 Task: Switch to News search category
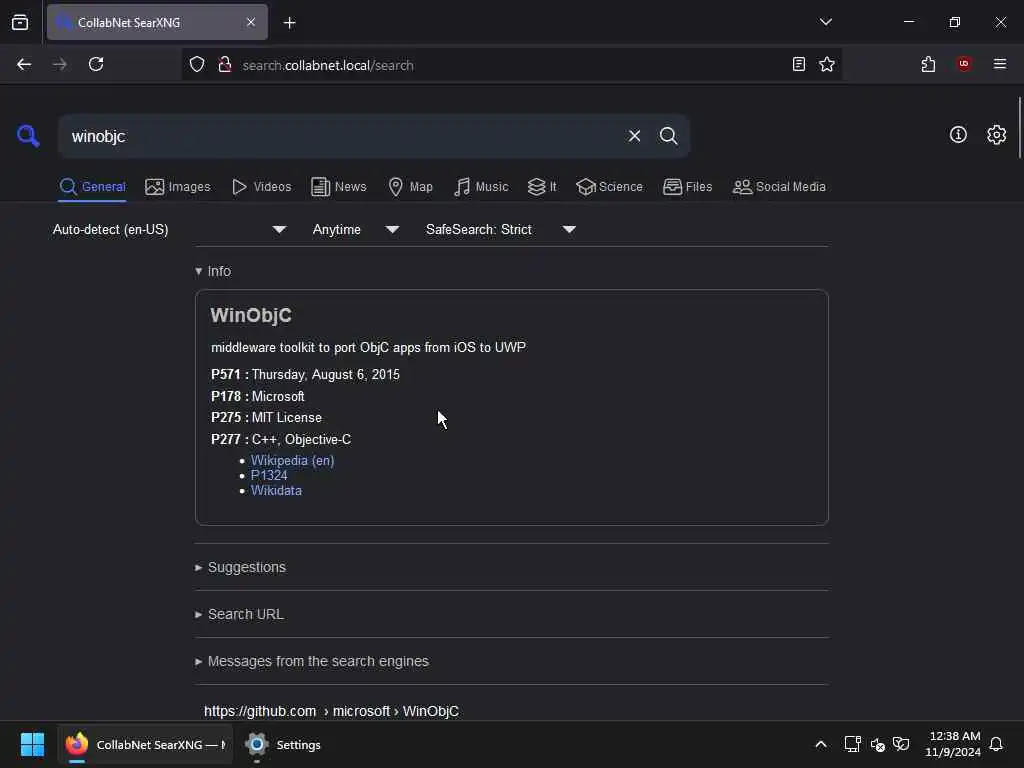338,187
